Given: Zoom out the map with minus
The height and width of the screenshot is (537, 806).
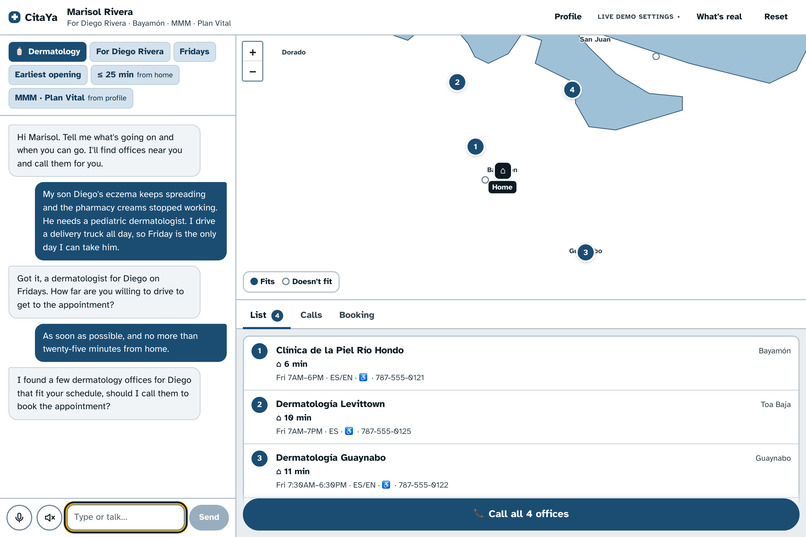Looking at the screenshot, I should click(252, 71).
